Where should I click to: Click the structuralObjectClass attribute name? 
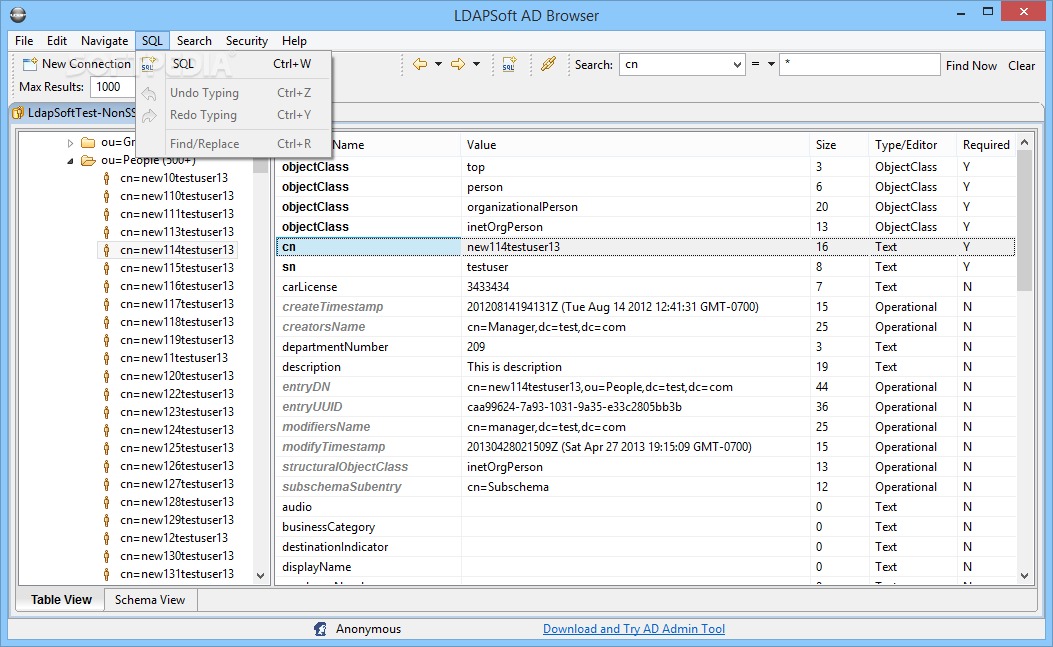[345, 467]
